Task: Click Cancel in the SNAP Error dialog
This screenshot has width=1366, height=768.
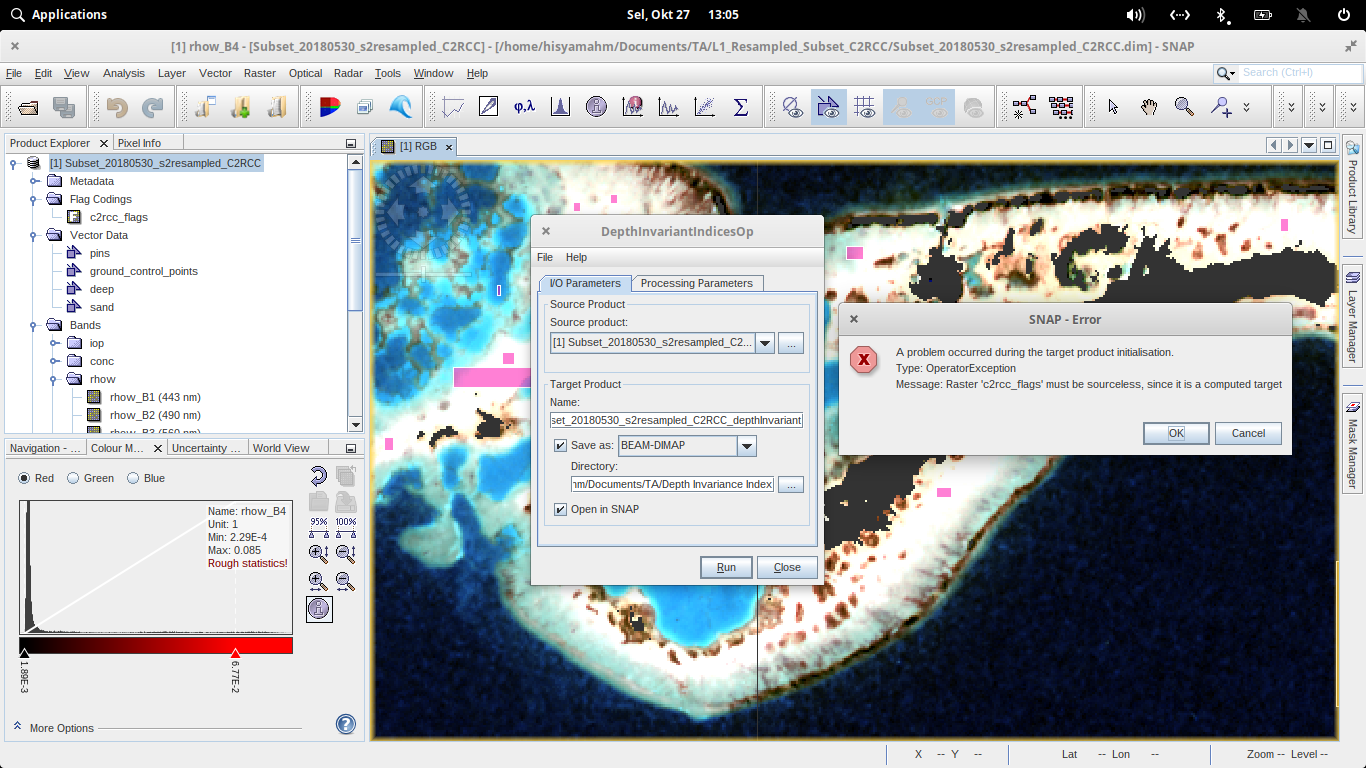Action: click(x=1248, y=433)
